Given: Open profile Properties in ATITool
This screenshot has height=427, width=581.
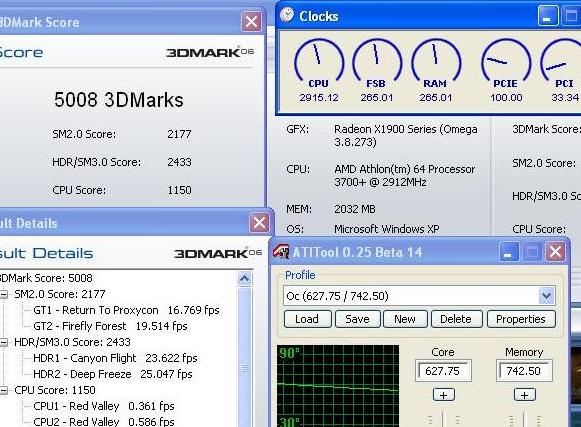Looking at the screenshot, I should click(521, 319).
